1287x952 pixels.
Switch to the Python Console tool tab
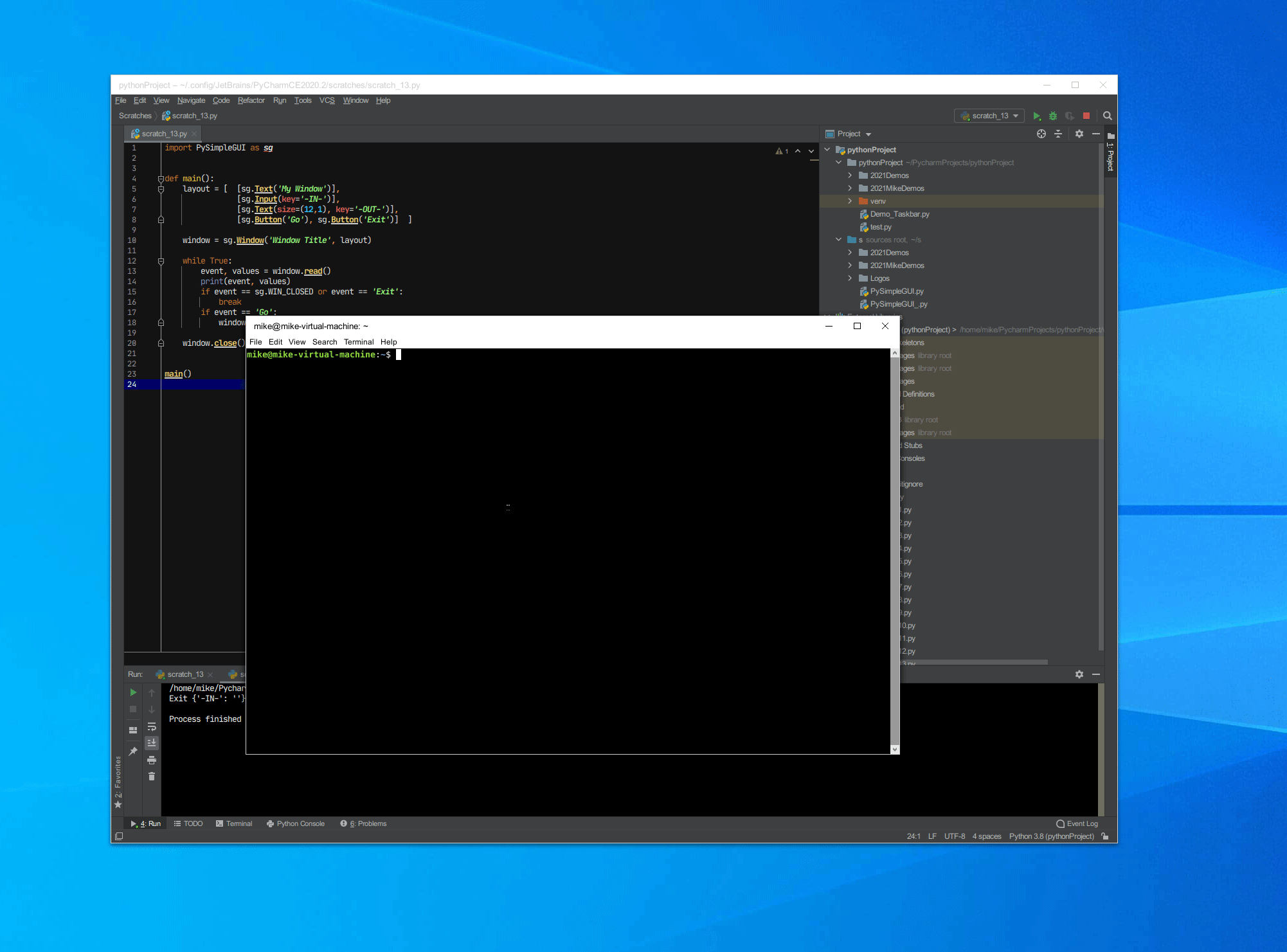[296, 823]
